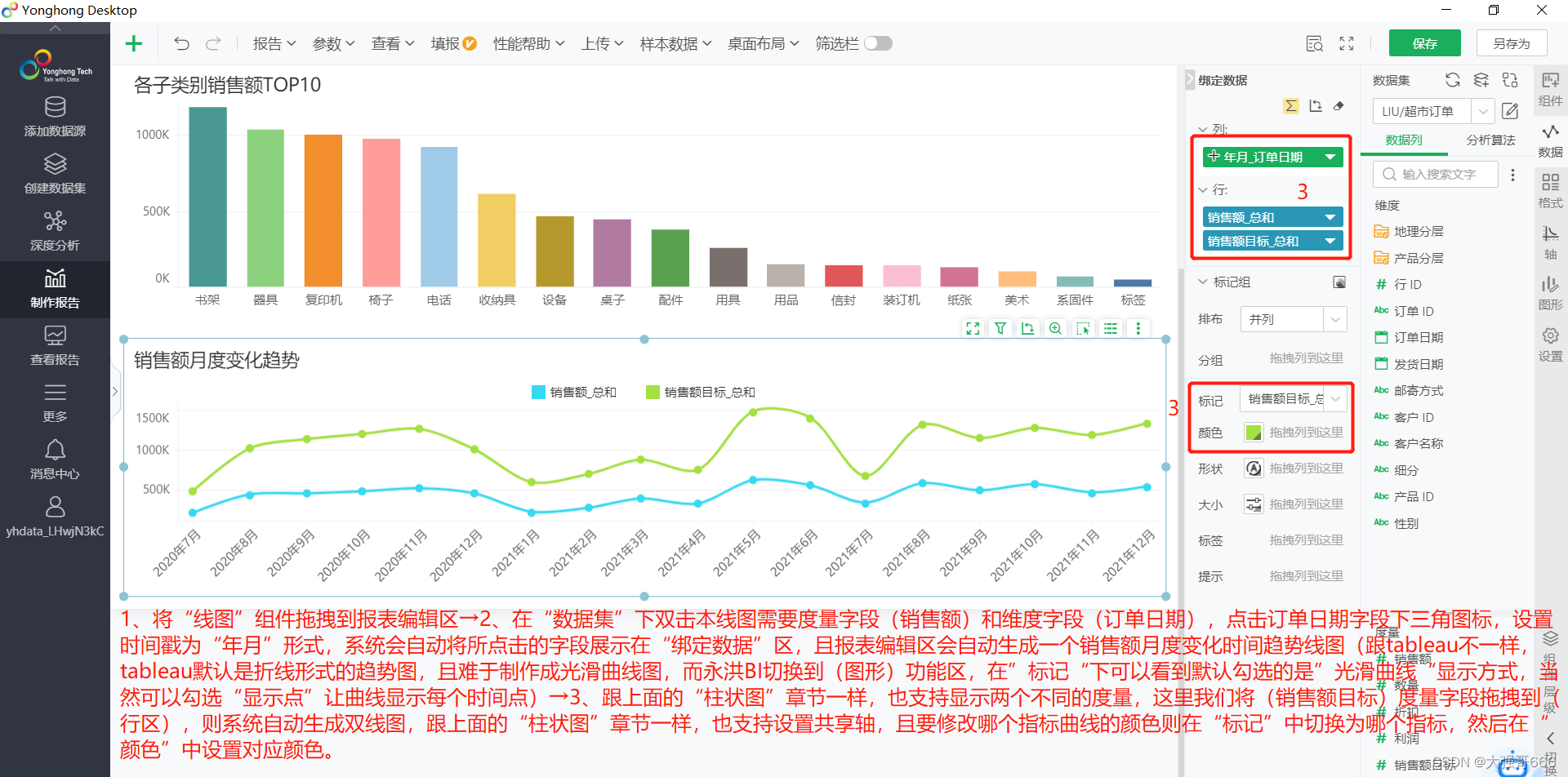Open the 参数 menu
This screenshot has width=1568, height=777.
(x=333, y=43)
